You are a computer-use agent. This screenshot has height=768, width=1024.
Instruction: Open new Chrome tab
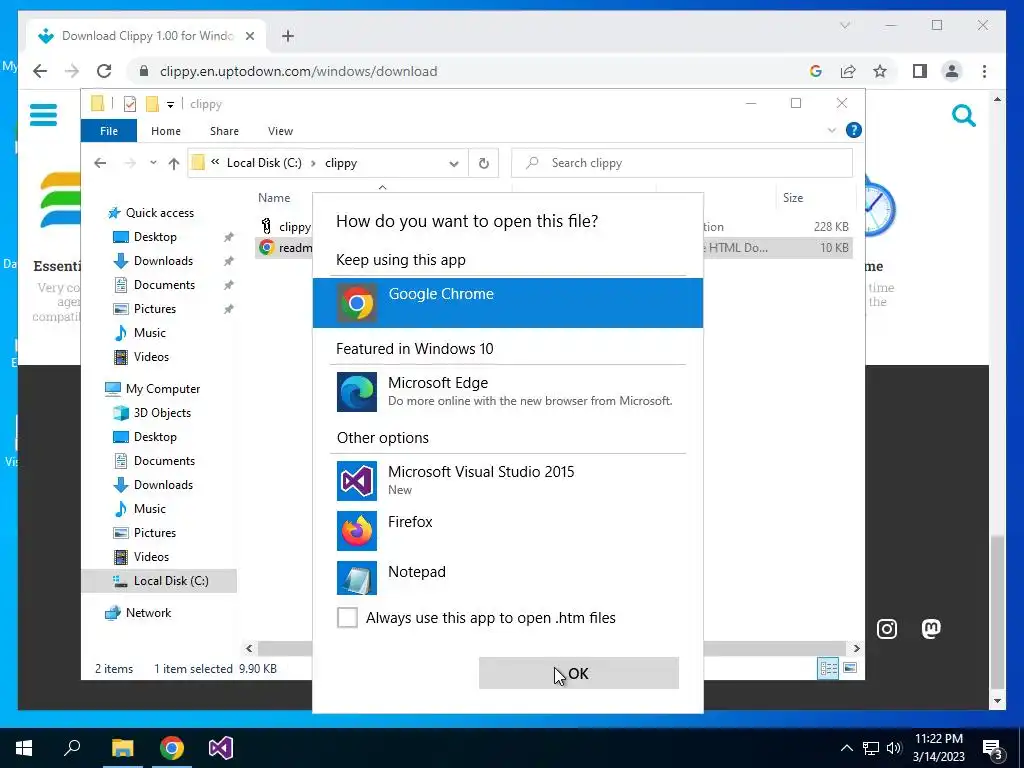[x=287, y=36]
